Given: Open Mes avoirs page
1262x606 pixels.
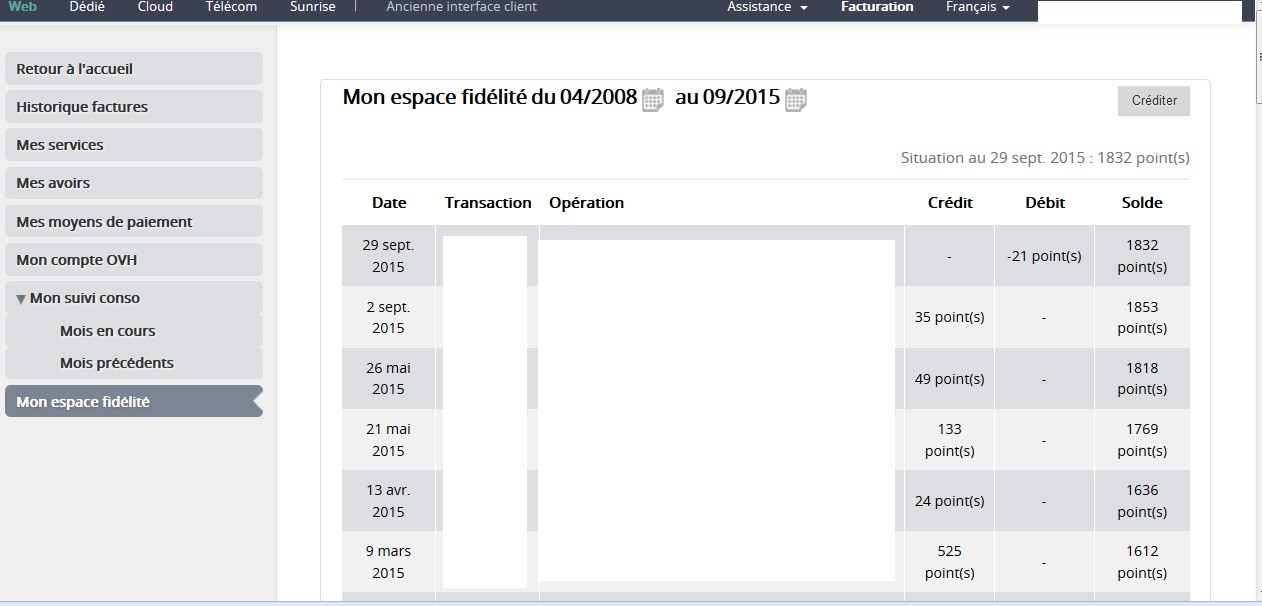Looking at the screenshot, I should pyautogui.click(x=133, y=183).
